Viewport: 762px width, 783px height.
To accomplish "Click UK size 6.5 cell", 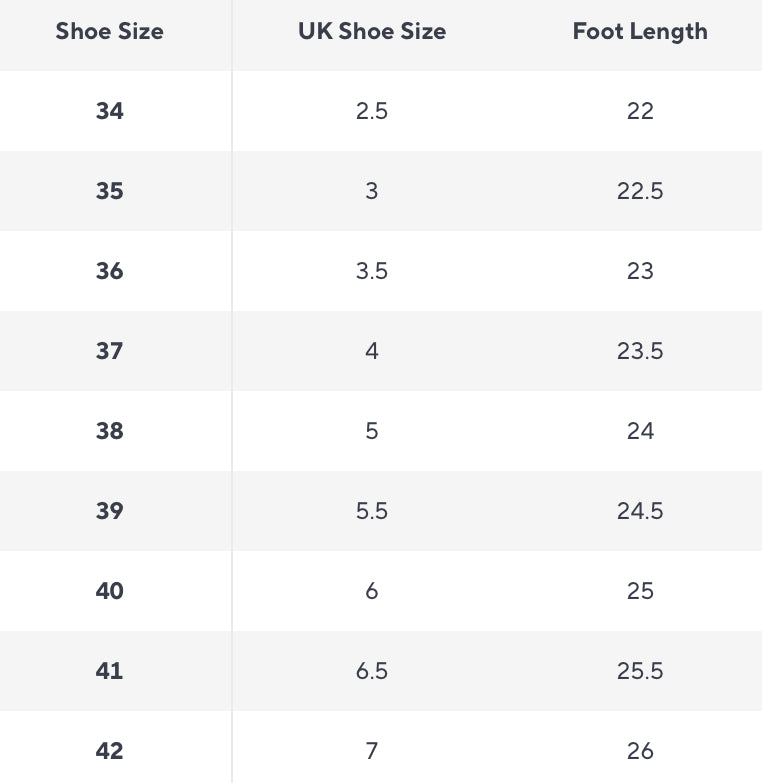I will tap(372, 671).
